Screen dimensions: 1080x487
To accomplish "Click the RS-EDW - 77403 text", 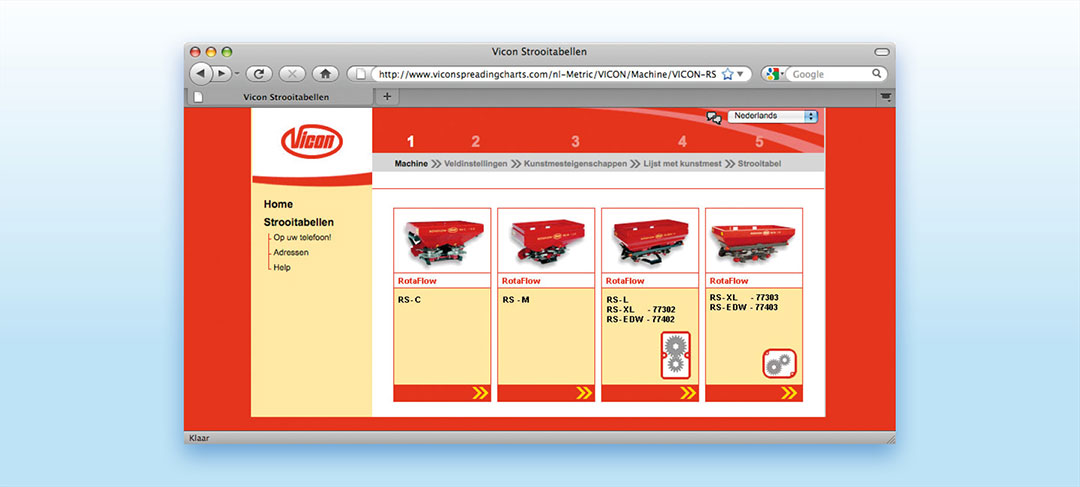I will (744, 307).
